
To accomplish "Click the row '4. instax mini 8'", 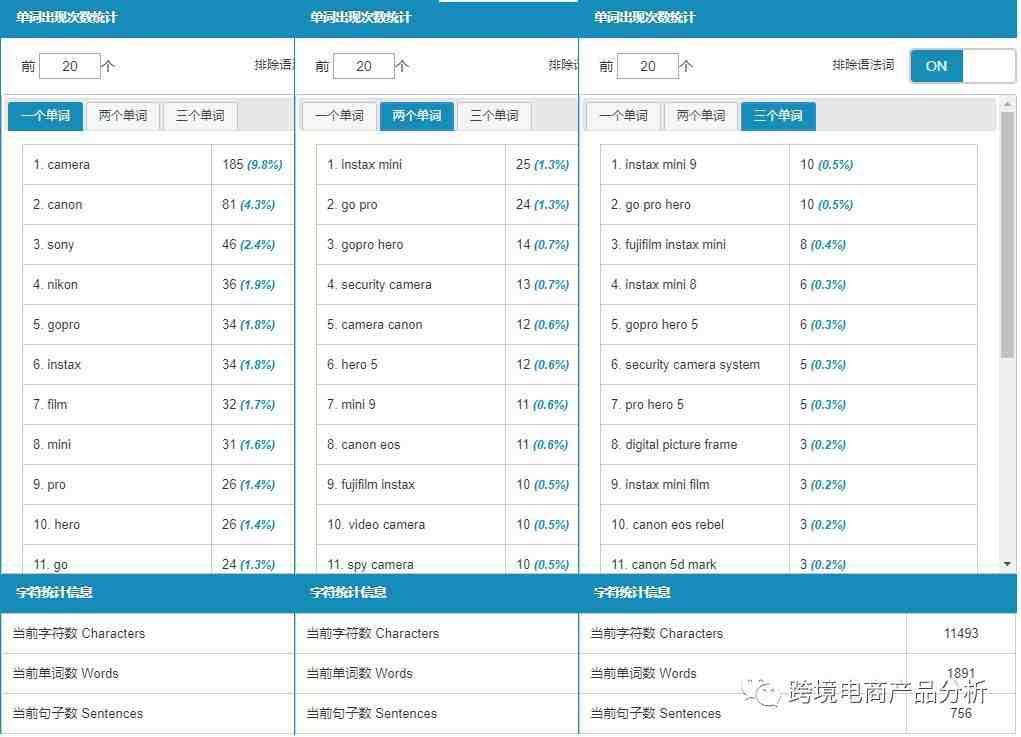I will 789,285.
